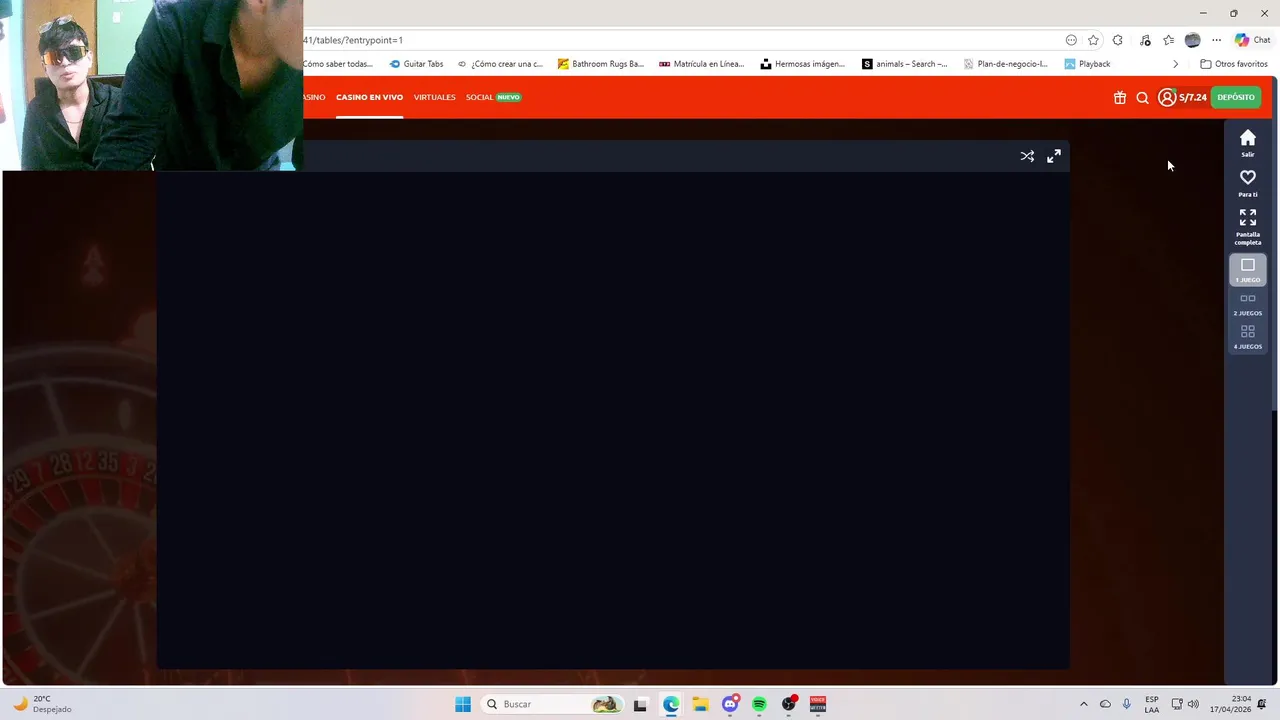Open the Social Nuevo tab
The width and height of the screenshot is (1280, 720).
pyautogui.click(x=493, y=97)
